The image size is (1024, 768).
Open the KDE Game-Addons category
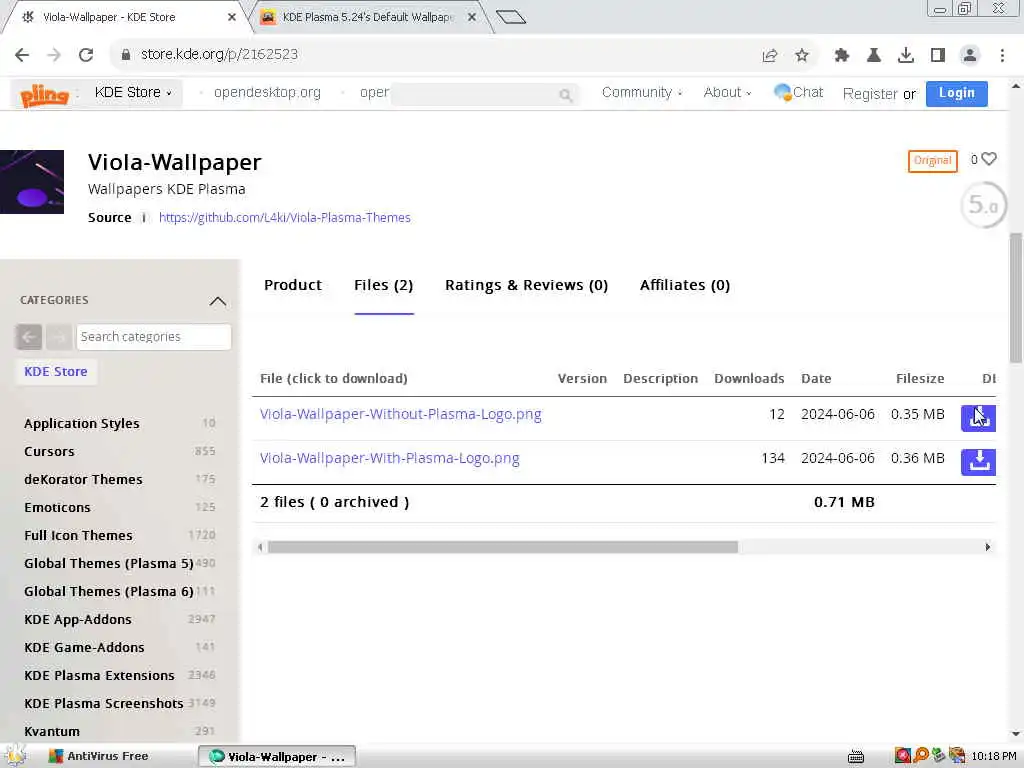(x=84, y=648)
